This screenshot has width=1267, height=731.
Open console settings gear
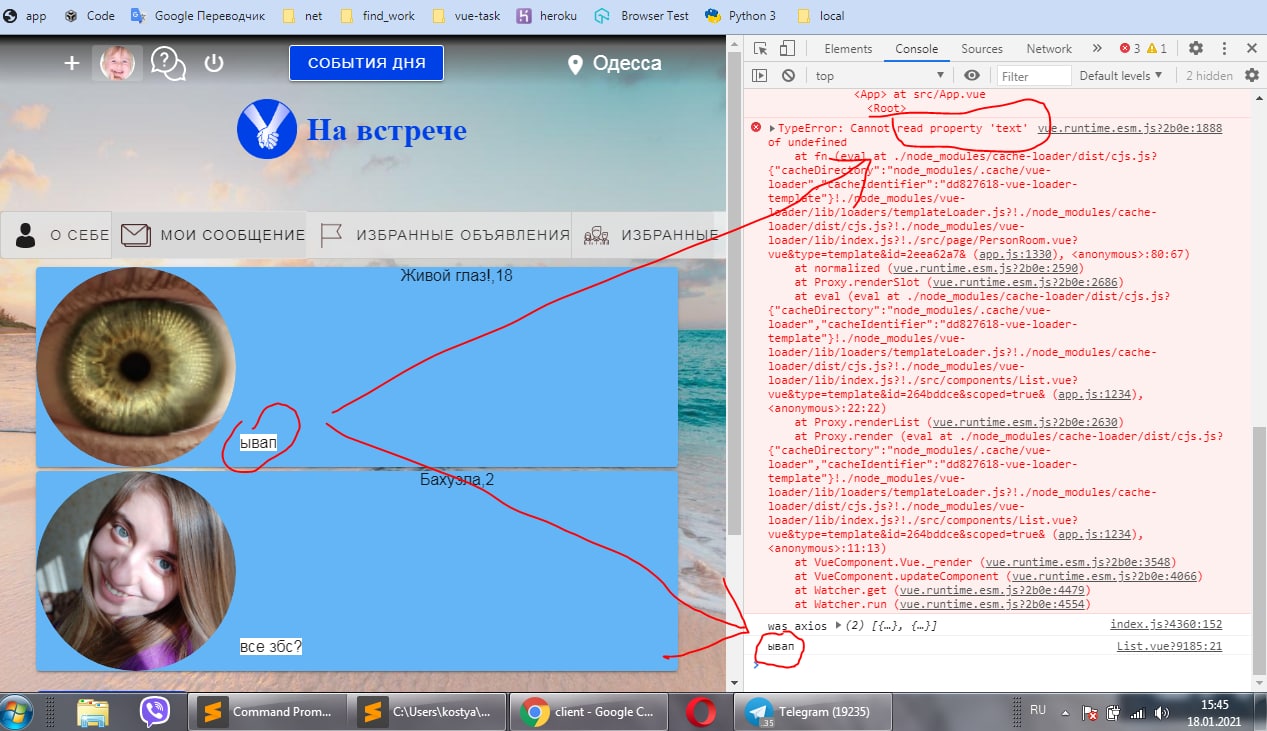pos(1251,75)
